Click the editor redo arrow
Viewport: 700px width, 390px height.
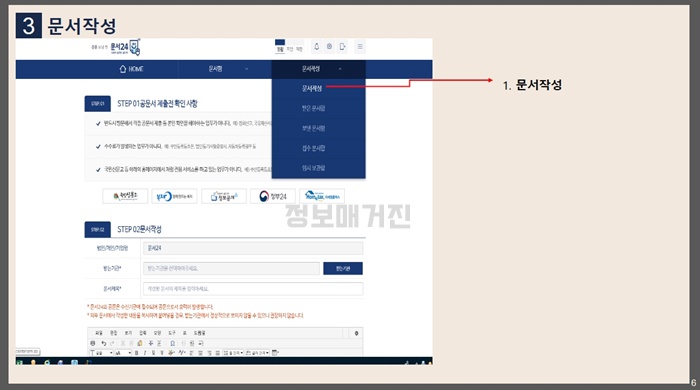click(112, 343)
